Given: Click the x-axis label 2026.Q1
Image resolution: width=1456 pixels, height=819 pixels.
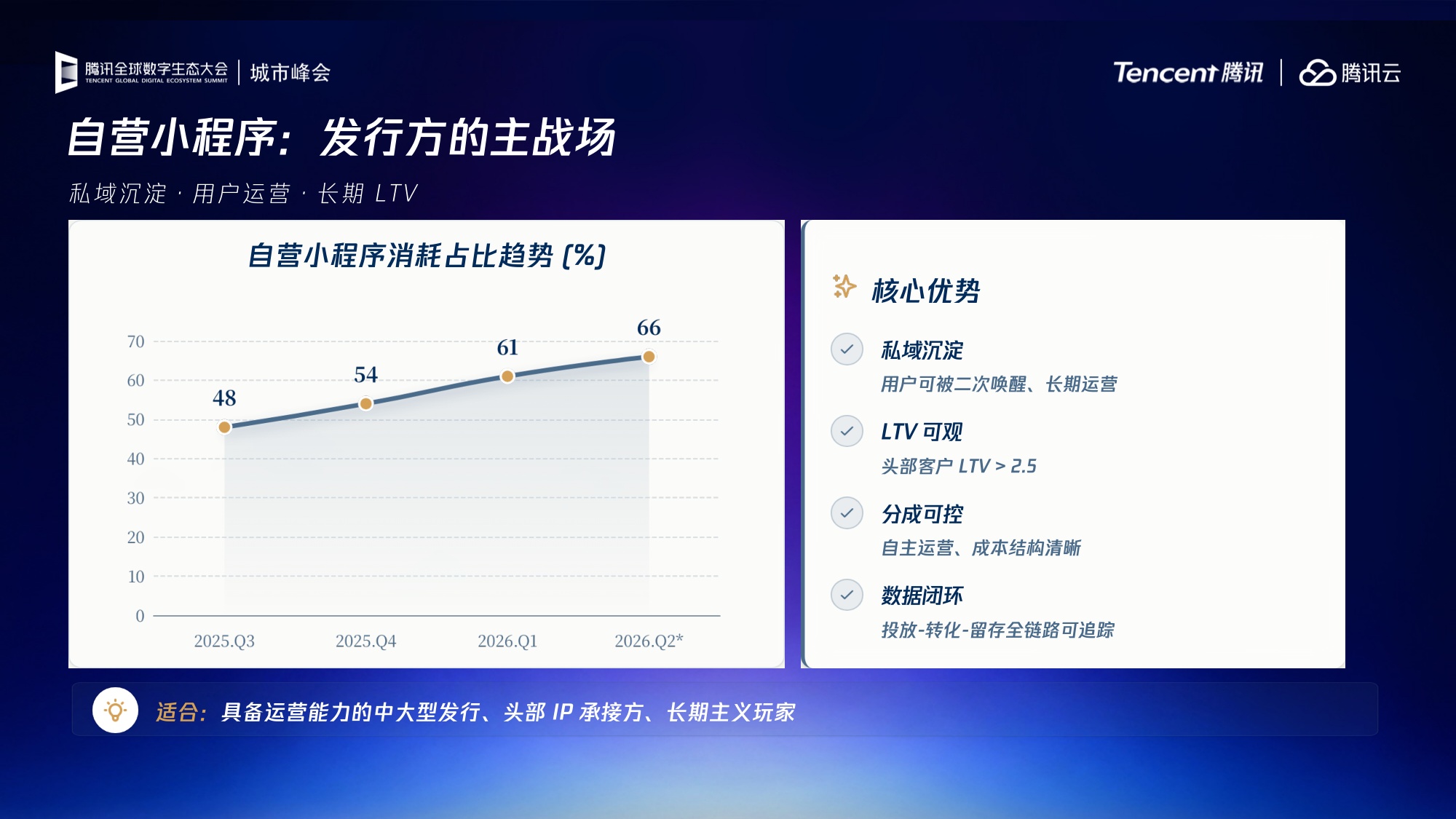Looking at the screenshot, I should coord(507,641).
